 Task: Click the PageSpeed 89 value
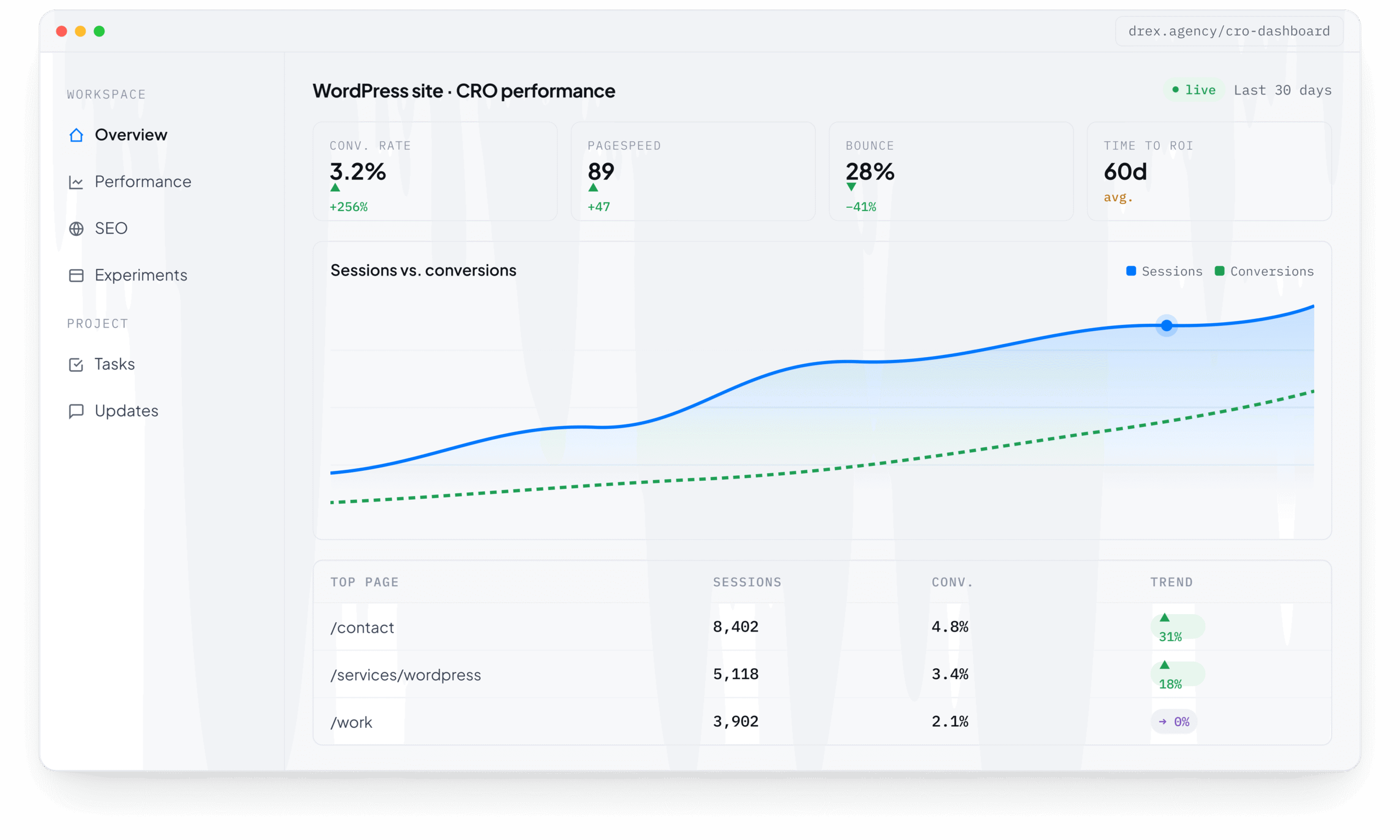coord(601,172)
